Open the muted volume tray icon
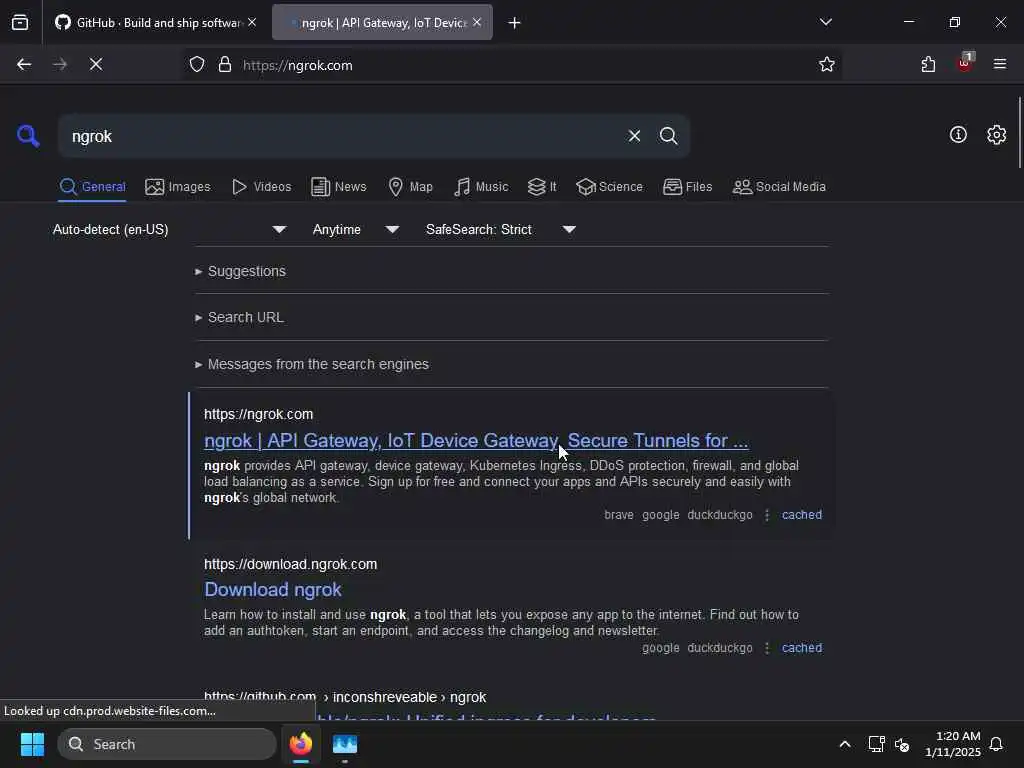This screenshot has height=768, width=1024. point(903,744)
